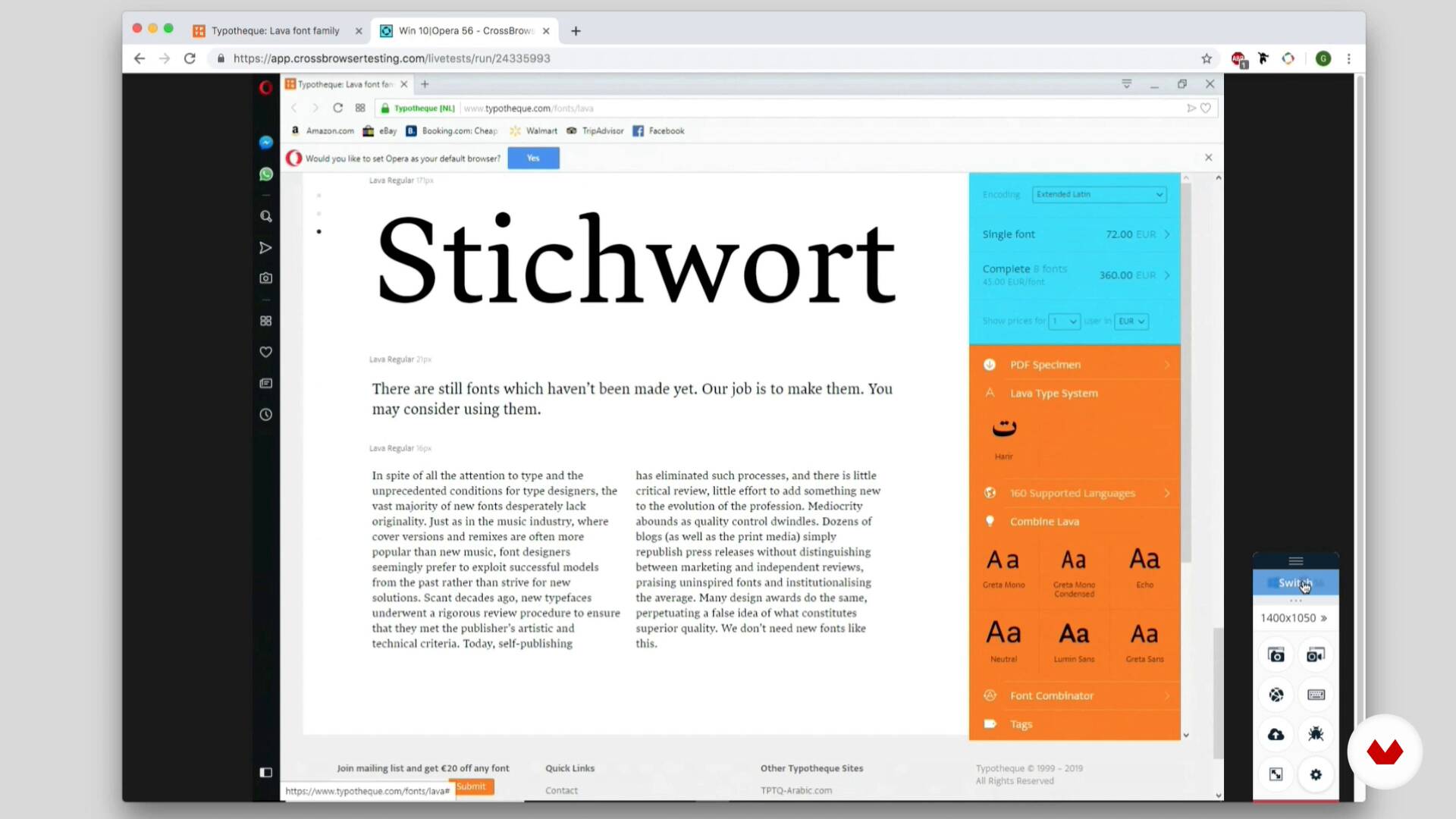Viewport: 1456px width, 819px height.
Task: Start video recording in the test toolbar
Action: pyautogui.click(x=1316, y=655)
